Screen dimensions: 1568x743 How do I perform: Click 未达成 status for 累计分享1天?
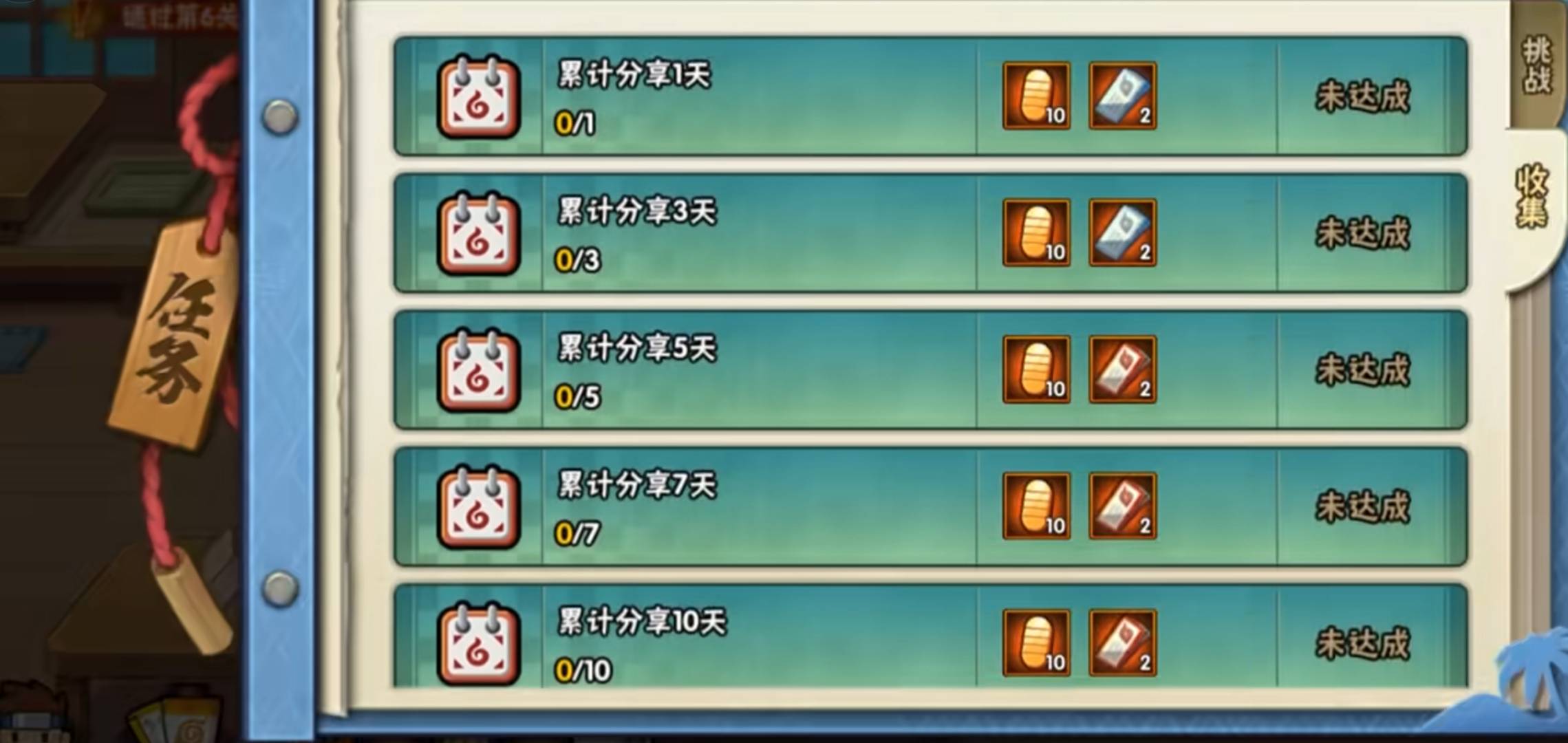click(x=1363, y=96)
